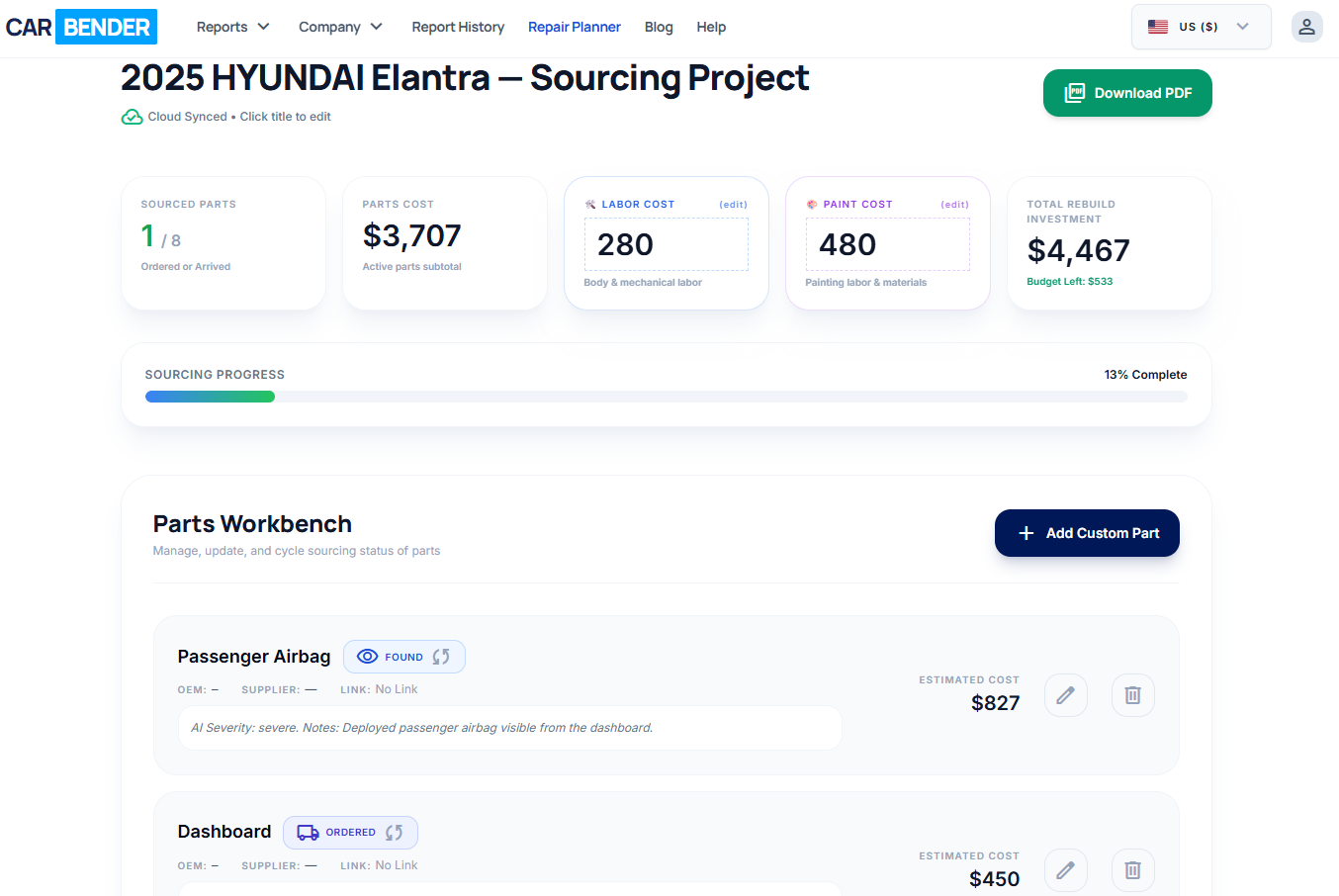1339x896 pixels.
Task: Navigate to the Blog
Action: tap(659, 27)
